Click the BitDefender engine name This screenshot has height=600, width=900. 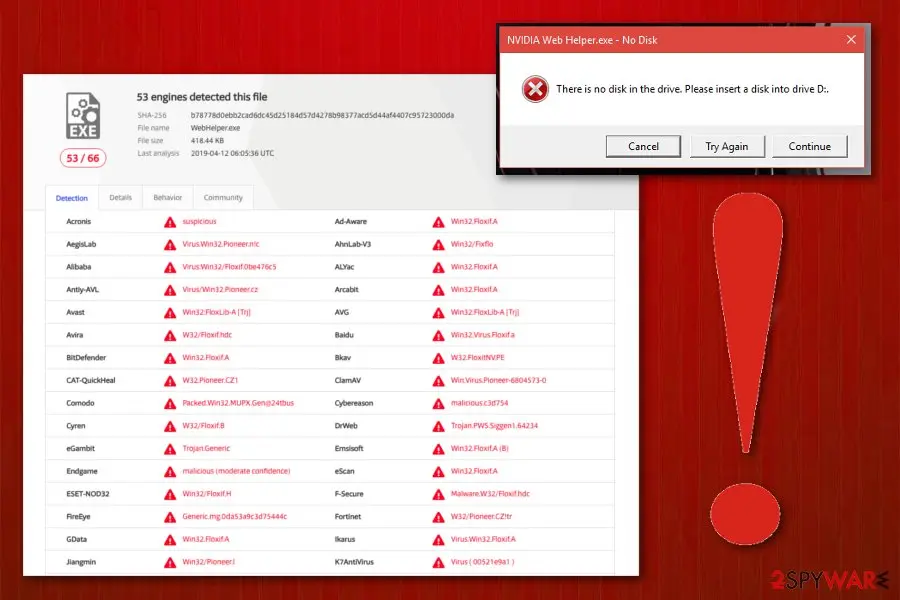86,357
